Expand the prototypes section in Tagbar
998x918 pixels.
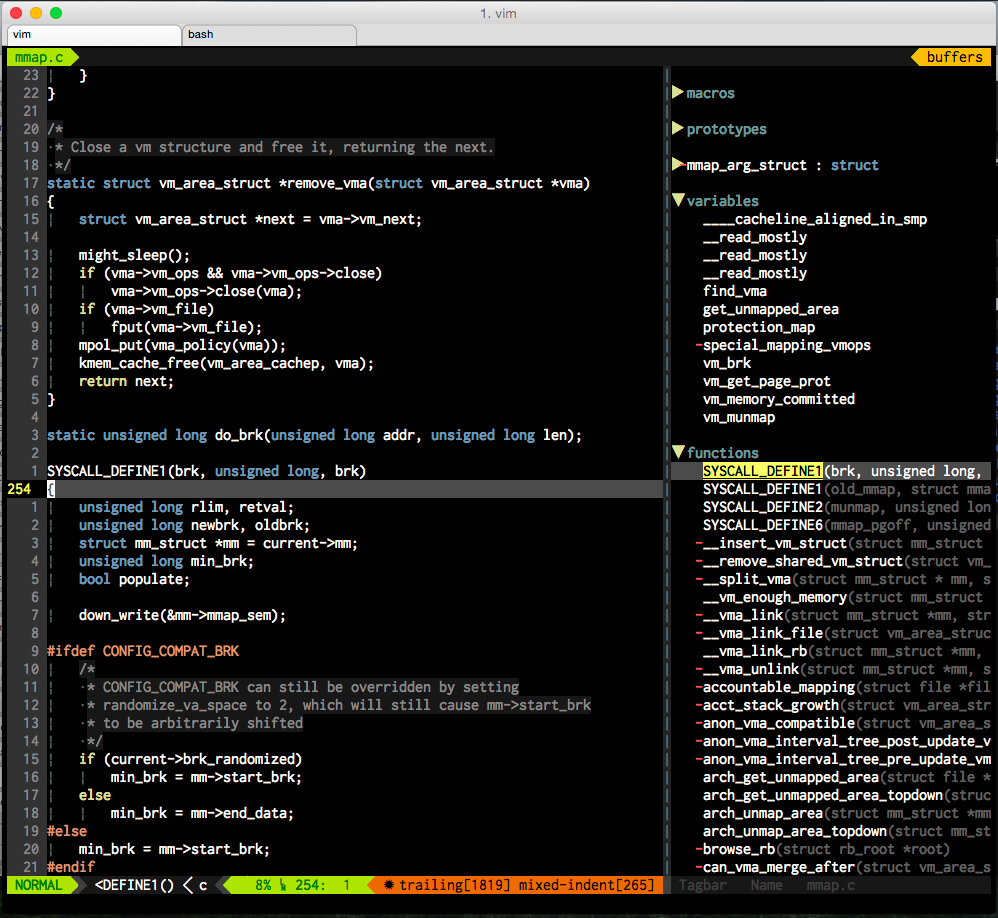[x=678, y=129]
